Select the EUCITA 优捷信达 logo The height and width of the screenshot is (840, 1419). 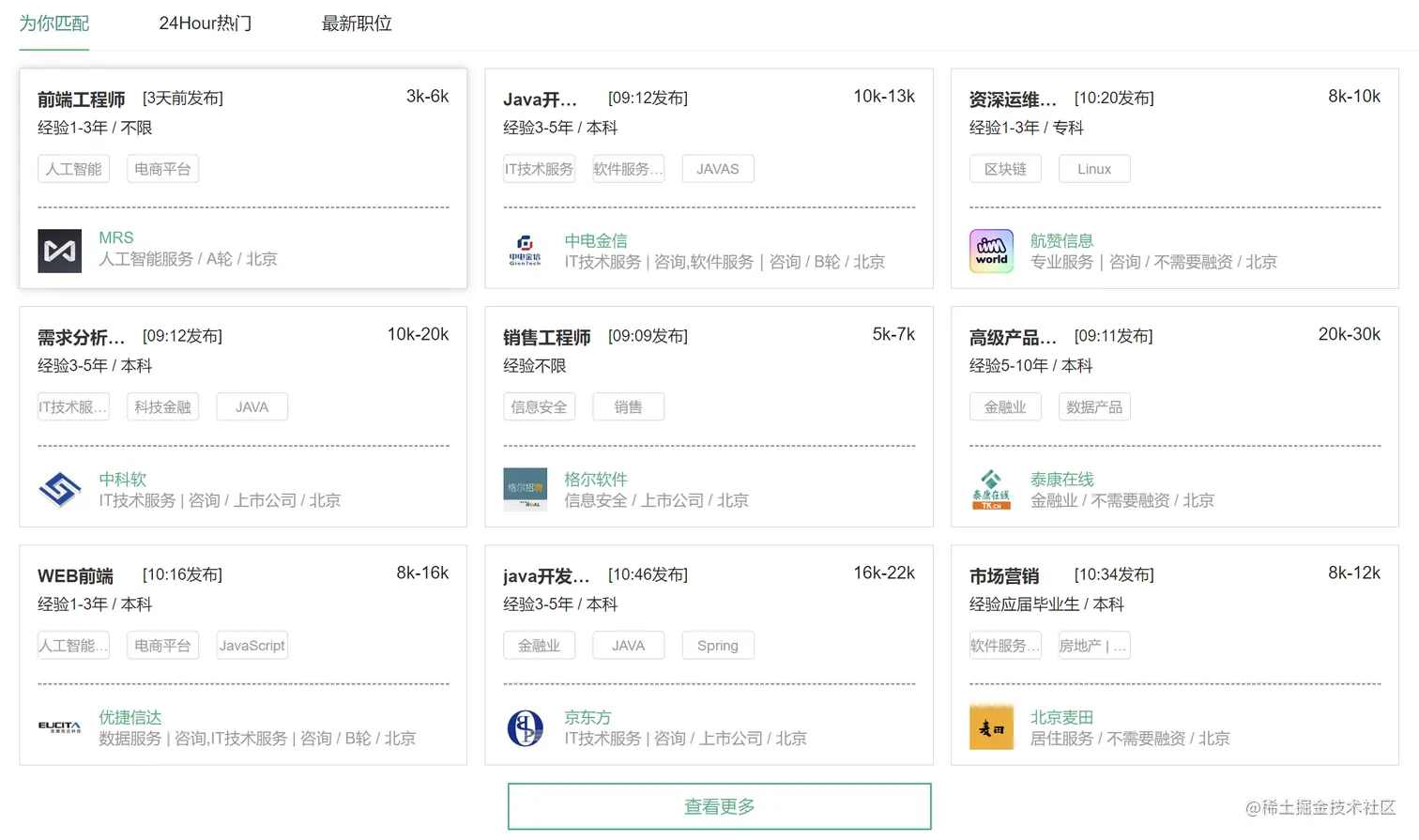tap(60, 726)
